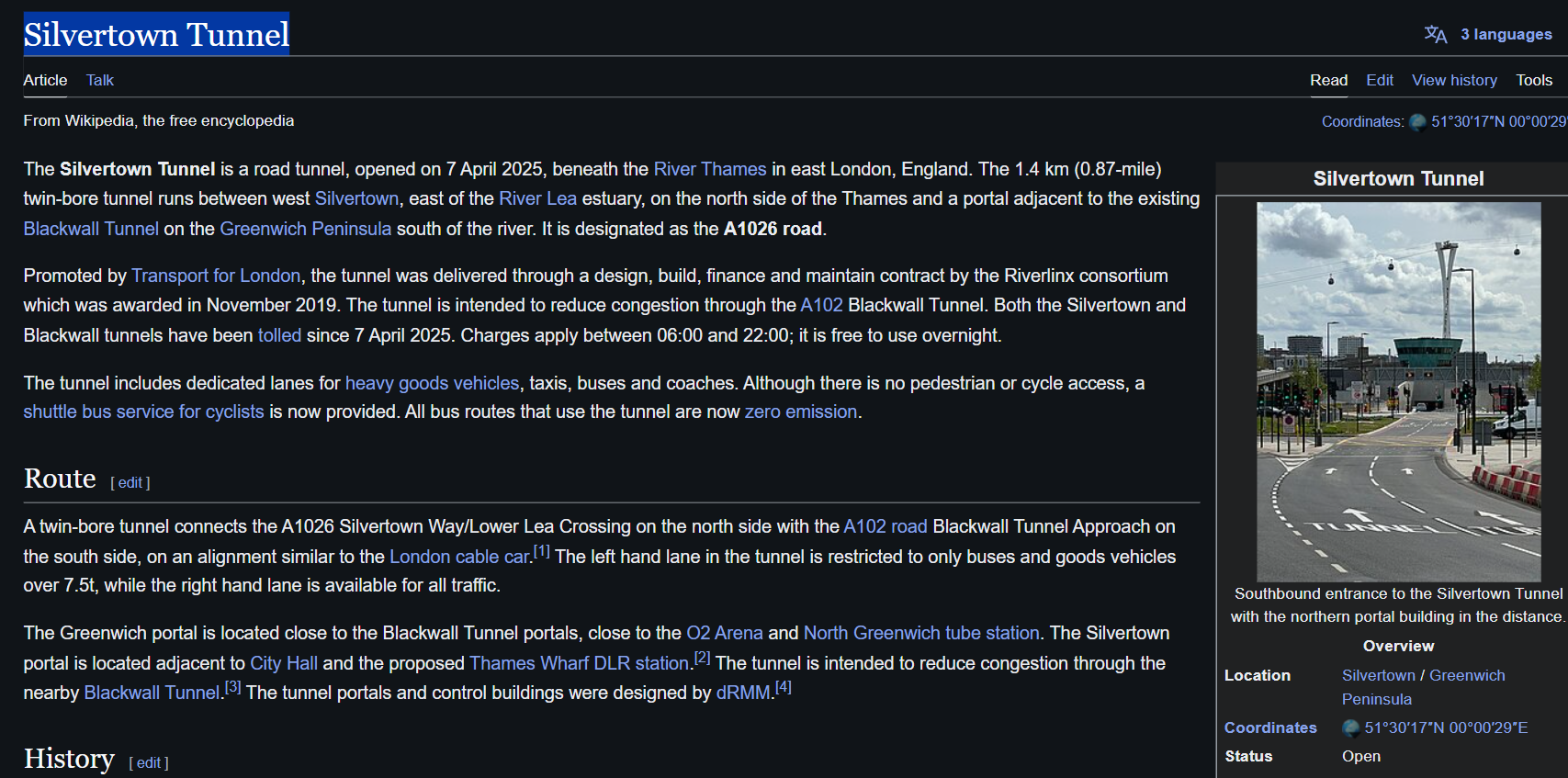1568x778 pixels.
Task: Click the Overview header in infobox
Action: (x=1398, y=646)
